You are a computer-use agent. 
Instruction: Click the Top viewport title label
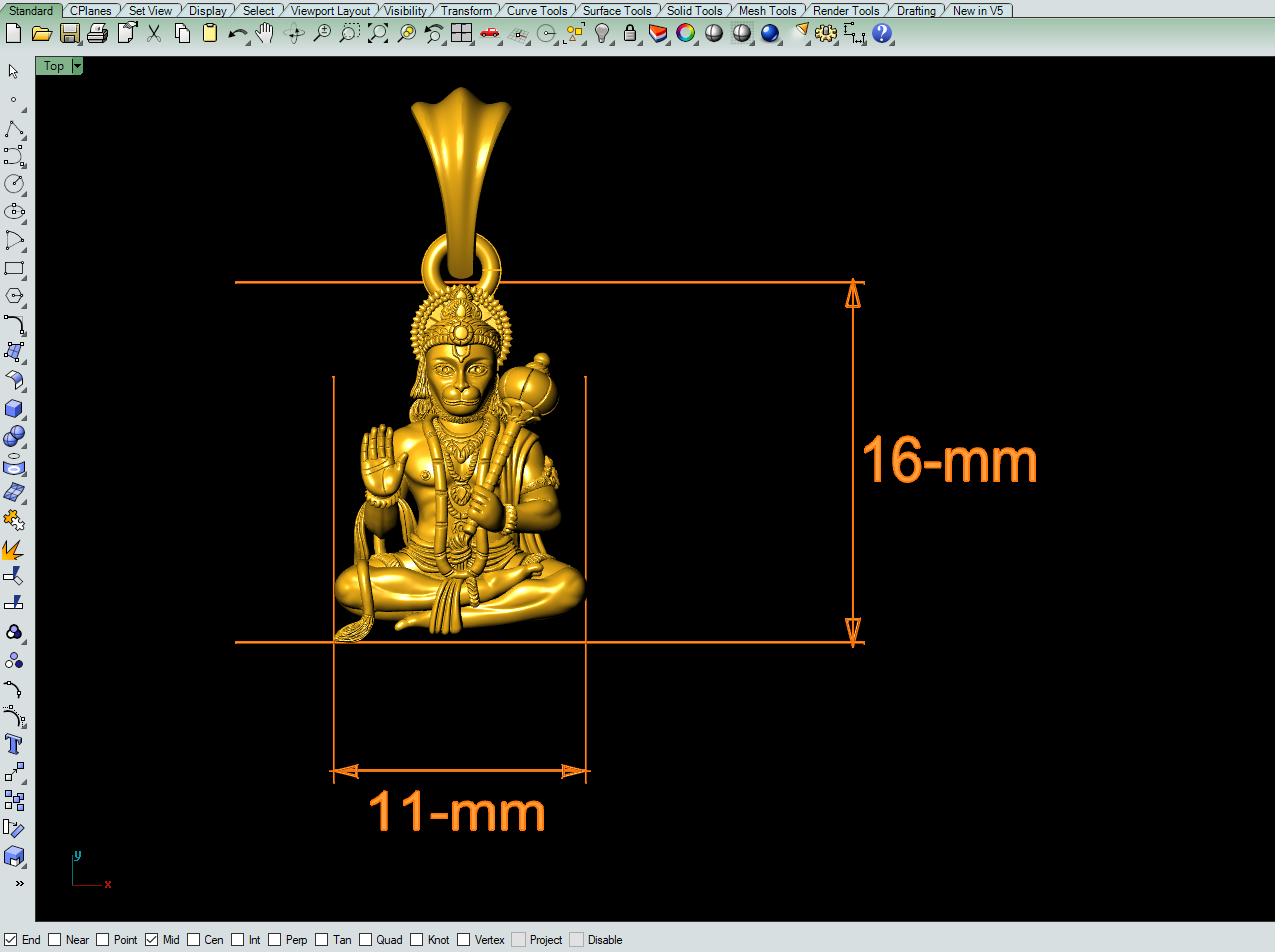click(54, 66)
